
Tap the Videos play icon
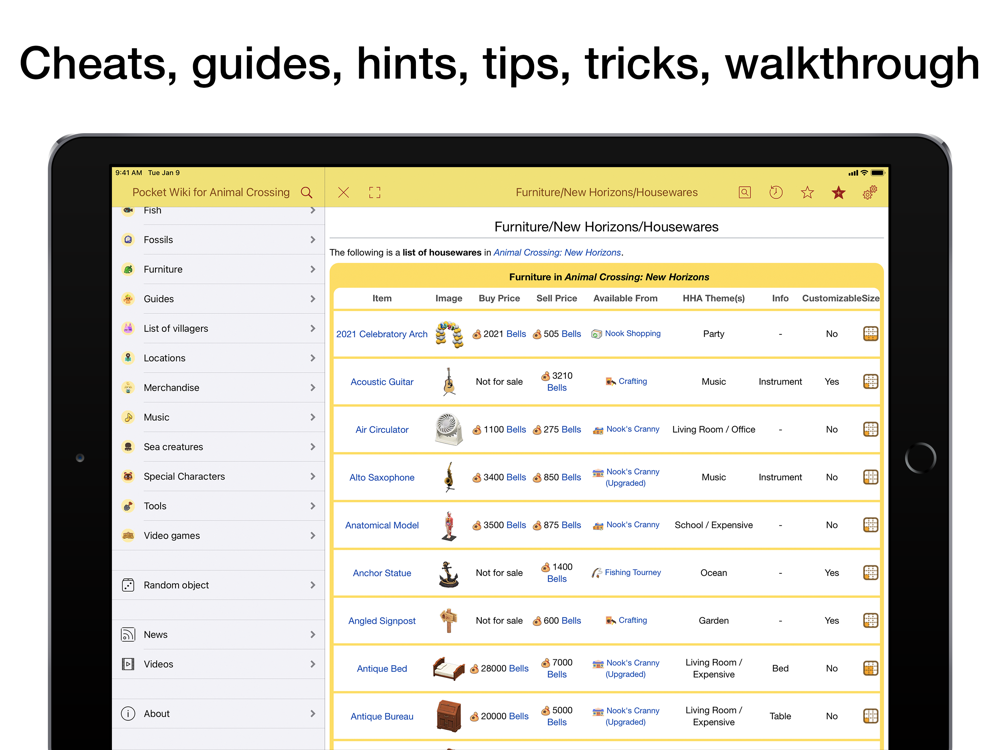tap(128, 664)
